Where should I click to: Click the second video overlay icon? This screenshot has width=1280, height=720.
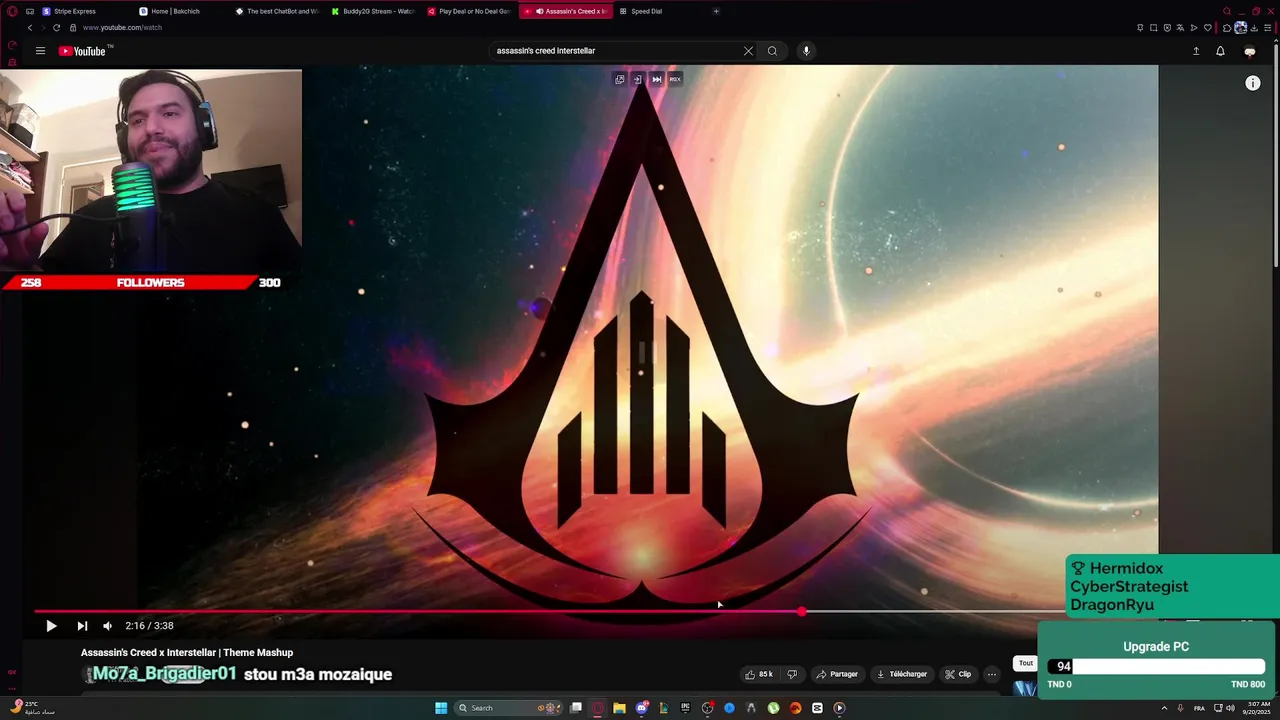point(637,79)
